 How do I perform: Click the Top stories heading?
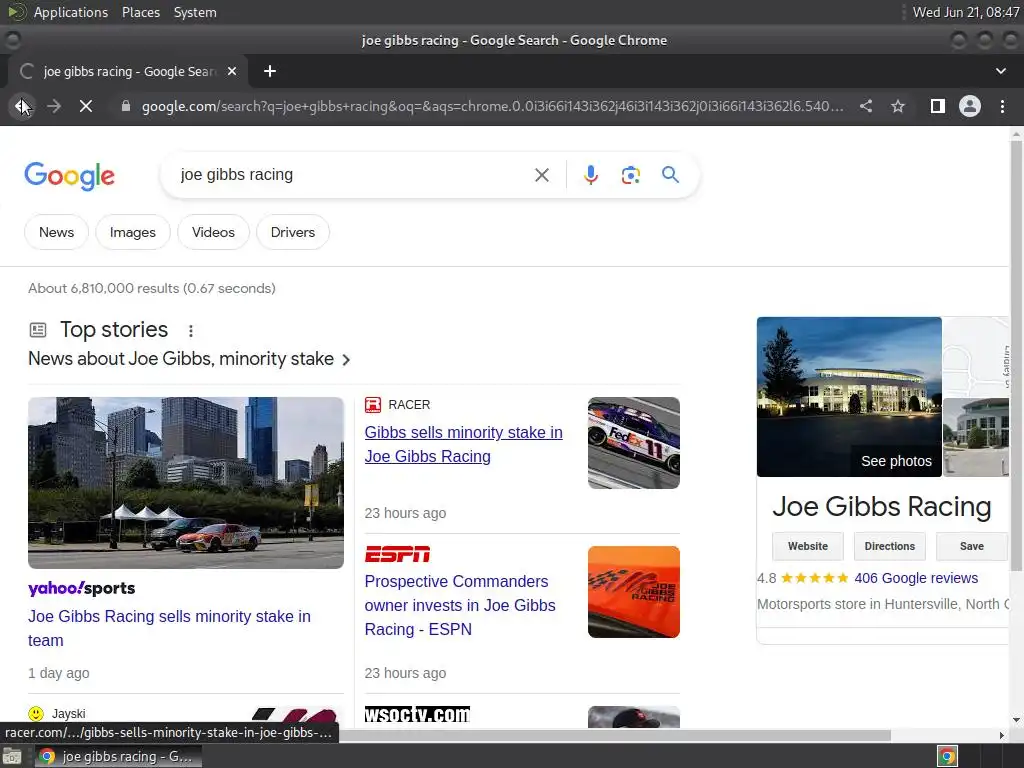114,330
